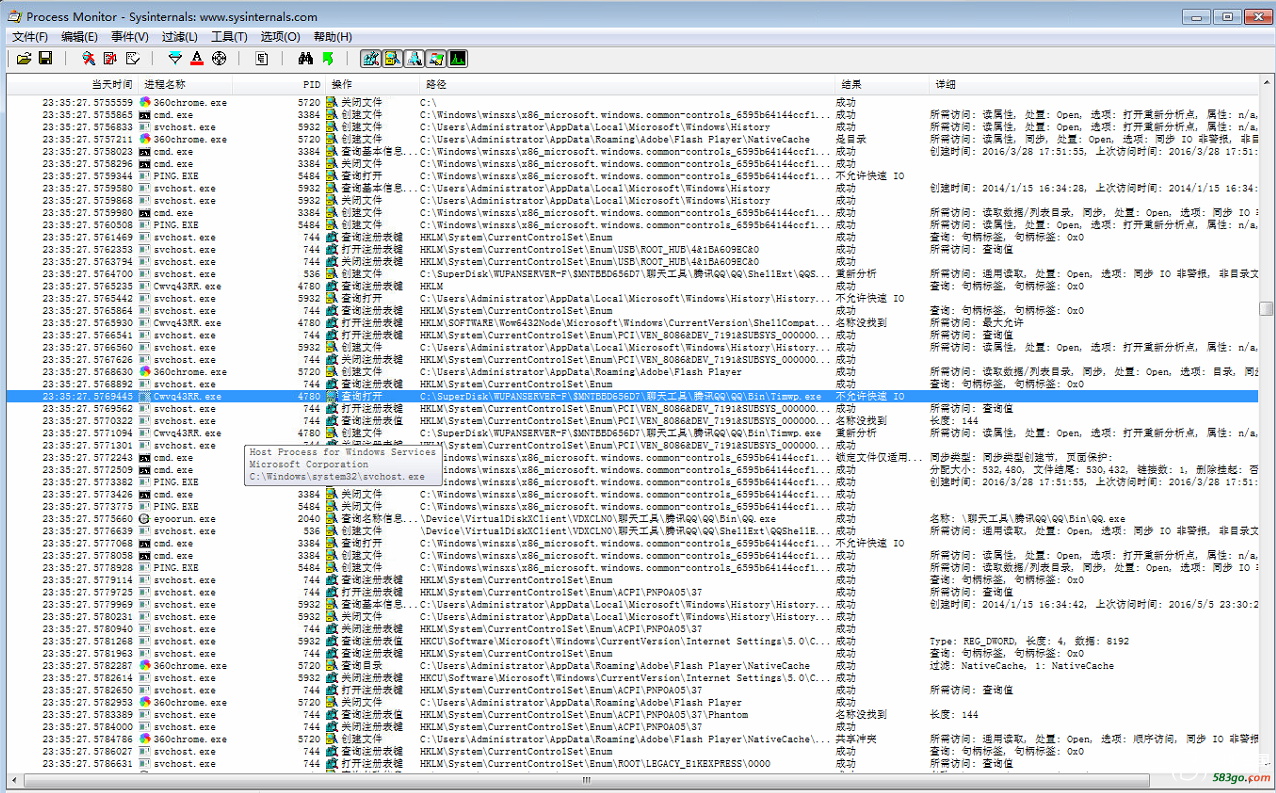Click timestamp 23:35:27.5761469
This screenshot has width=1276, height=793.
[88, 237]
